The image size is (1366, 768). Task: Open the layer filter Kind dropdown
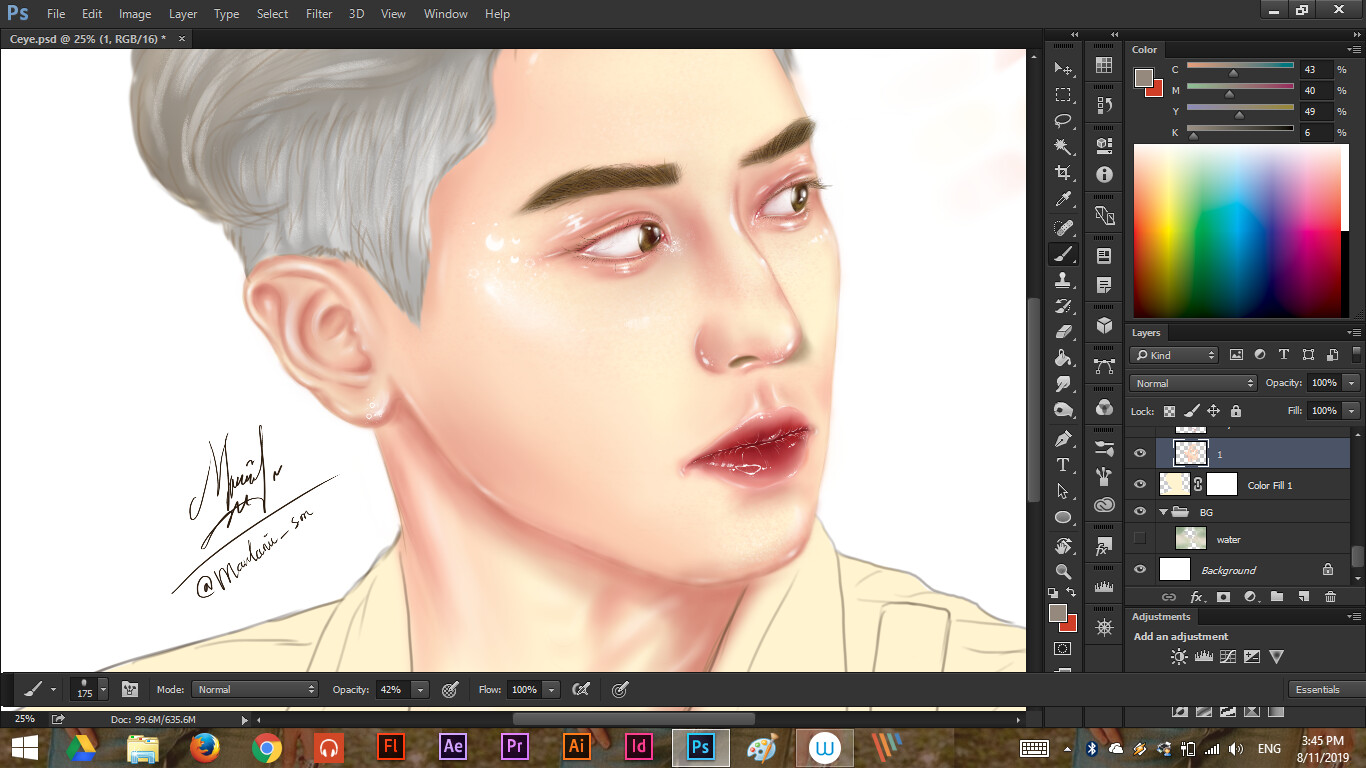point(1174,355)
